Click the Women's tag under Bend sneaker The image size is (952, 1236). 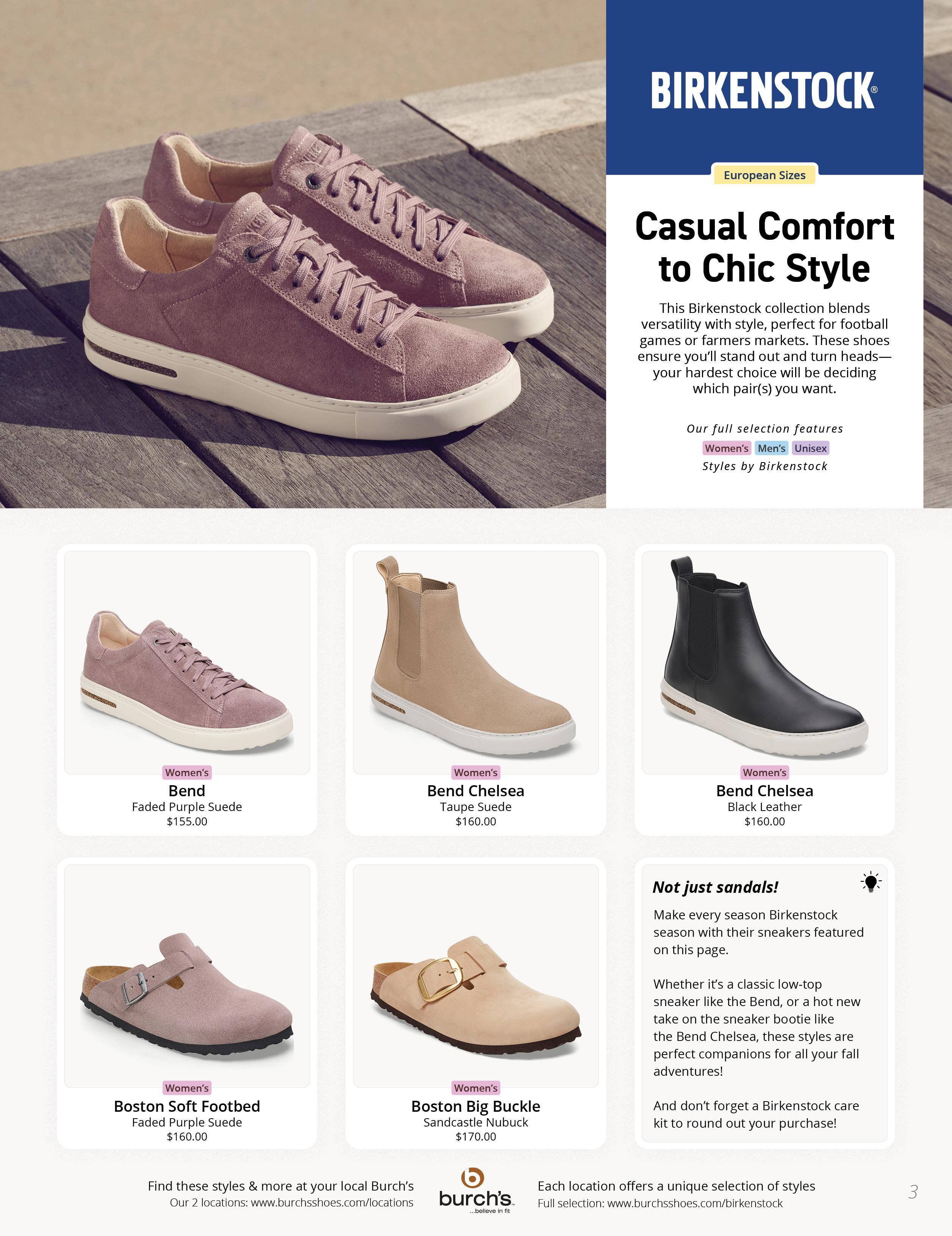(x=187, y=772)
